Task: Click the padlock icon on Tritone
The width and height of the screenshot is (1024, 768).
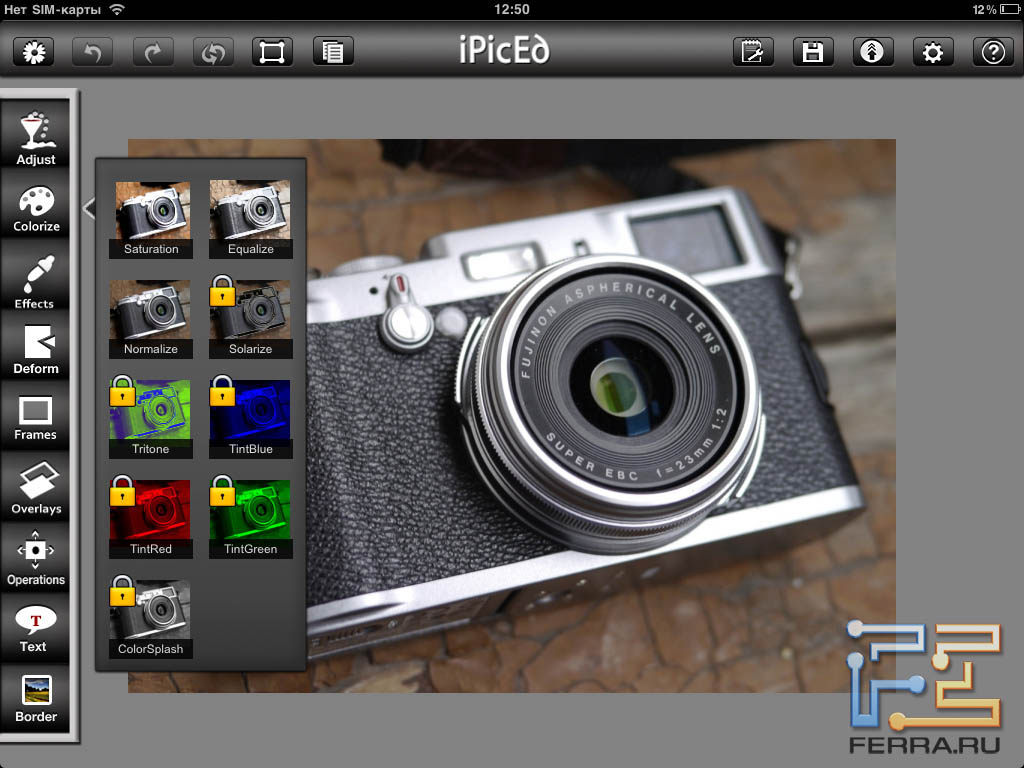Action: point(122,391)
